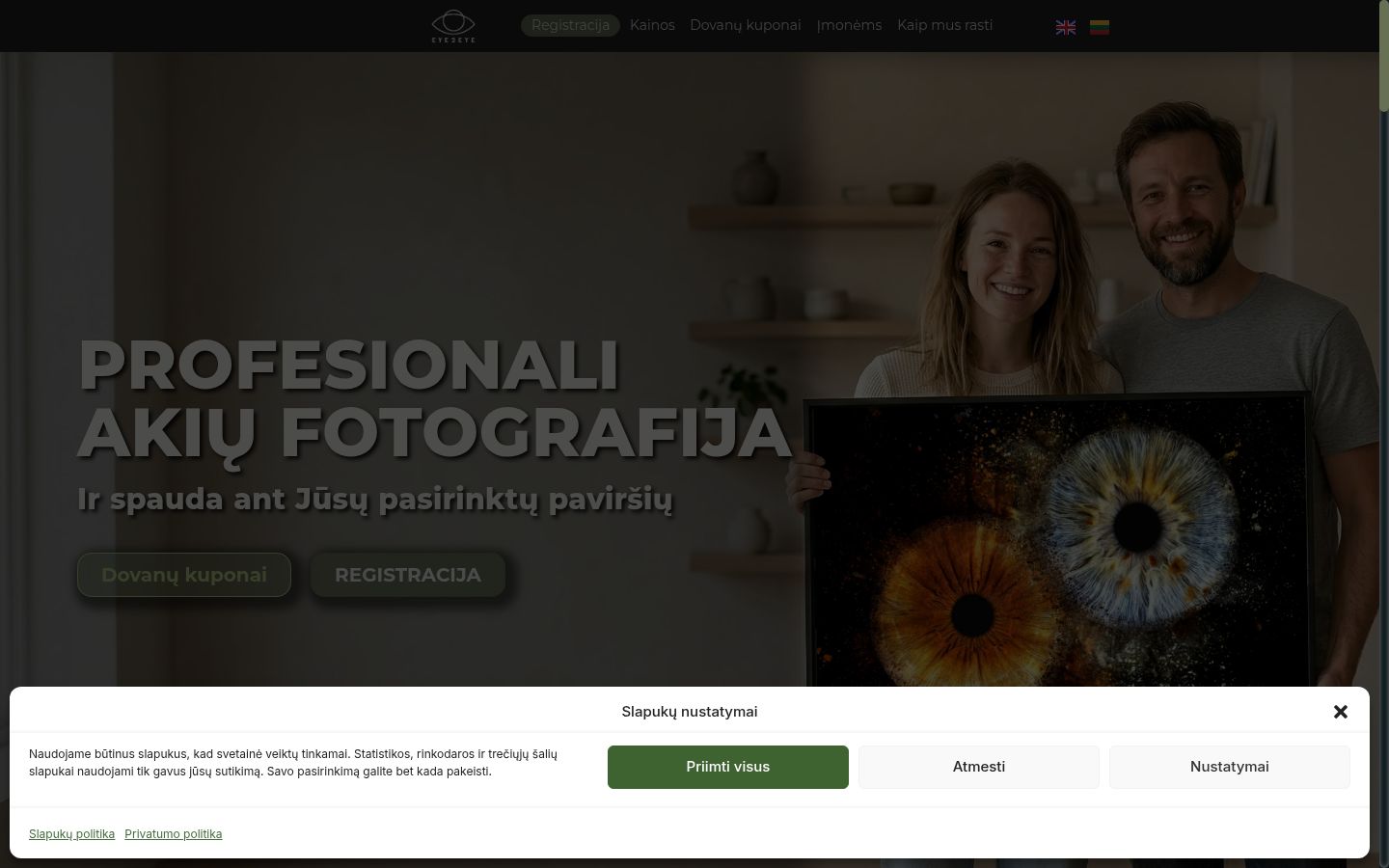Viewport: 1389px width, 868px height.
Task: Close the cookie settings banner
Action: coord(1340,712)
